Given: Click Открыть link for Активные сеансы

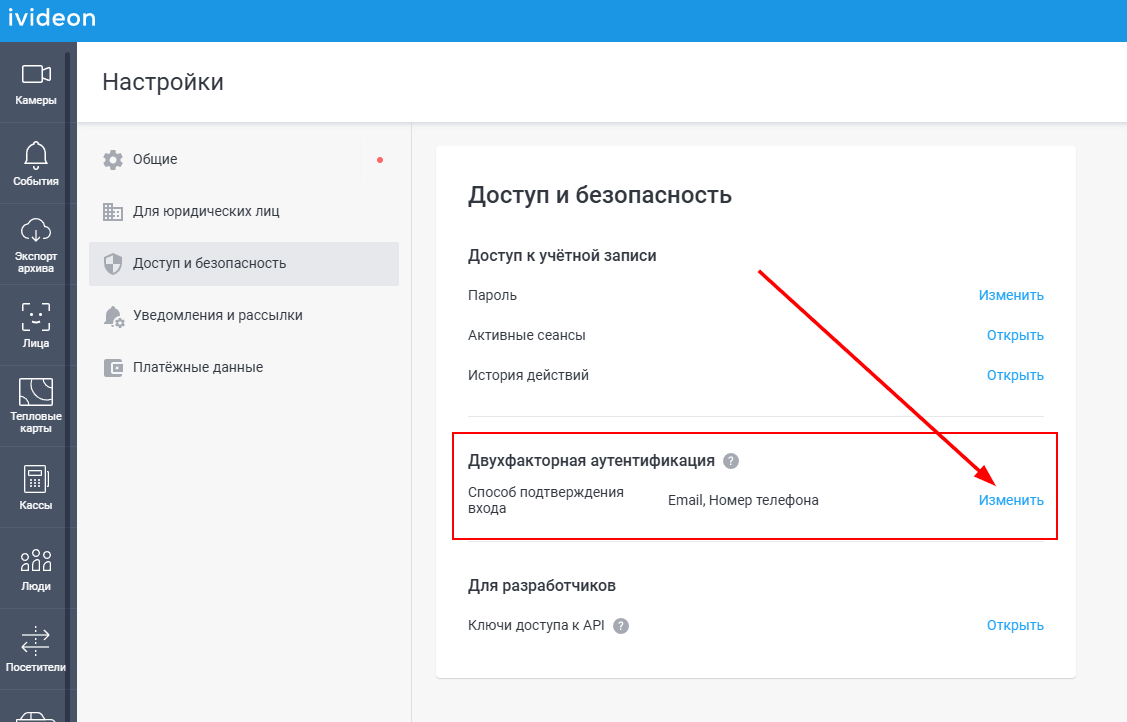Looking at the screenshot, I should 1015,335.
